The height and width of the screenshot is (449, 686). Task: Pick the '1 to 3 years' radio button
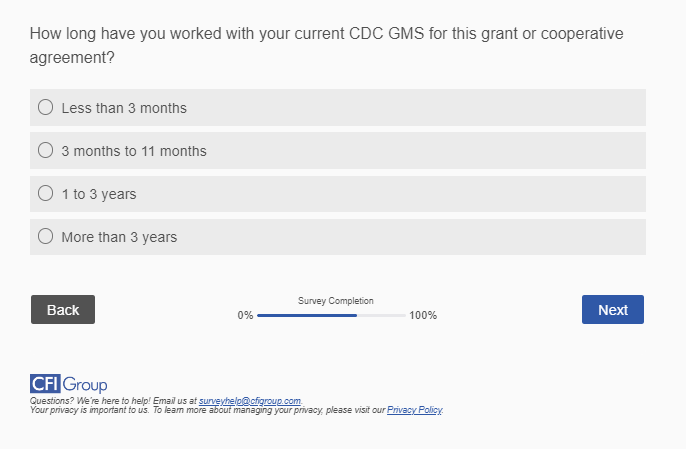pos(45,193)
